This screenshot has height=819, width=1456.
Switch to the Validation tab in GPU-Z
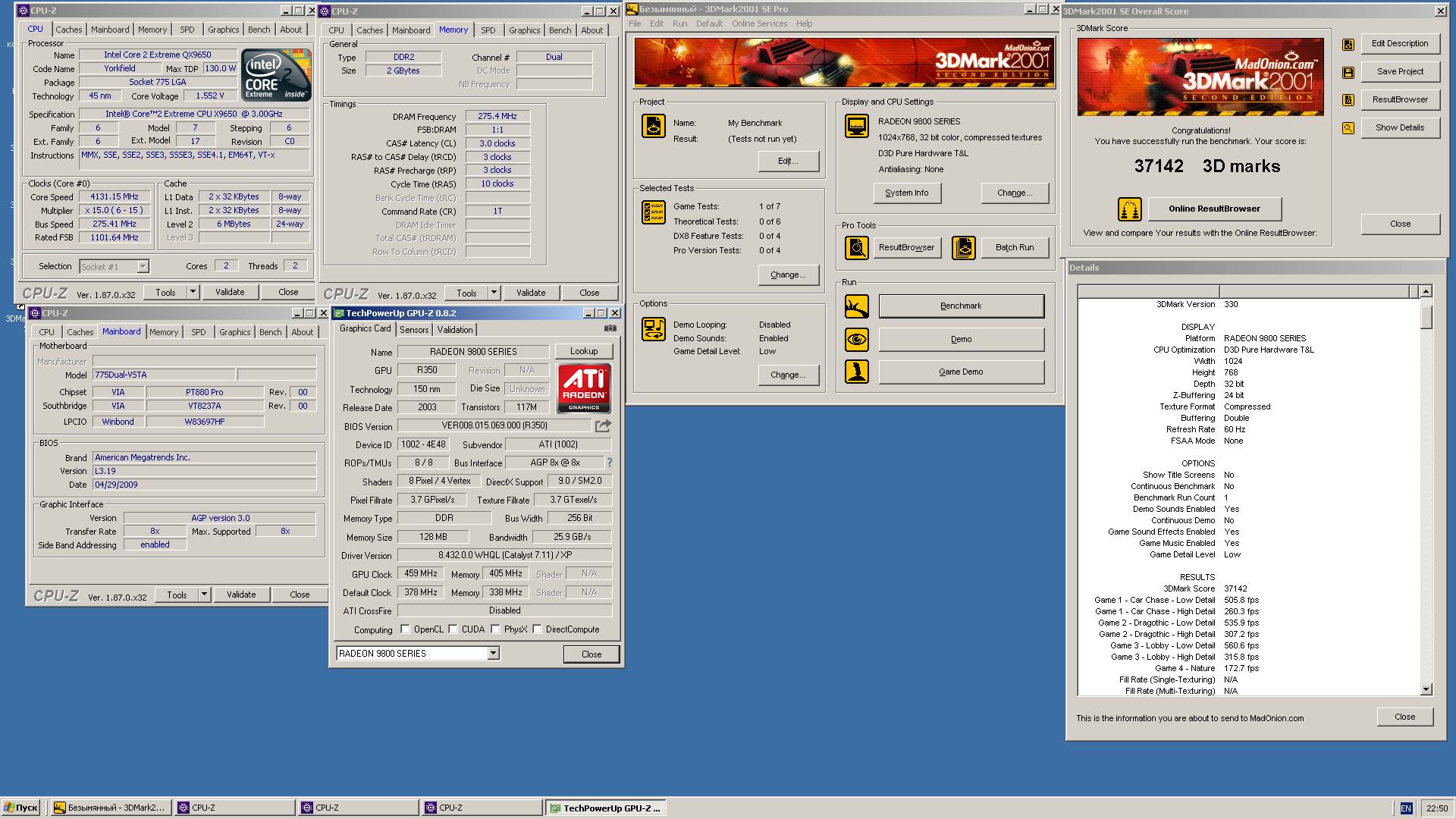(455, 329)
